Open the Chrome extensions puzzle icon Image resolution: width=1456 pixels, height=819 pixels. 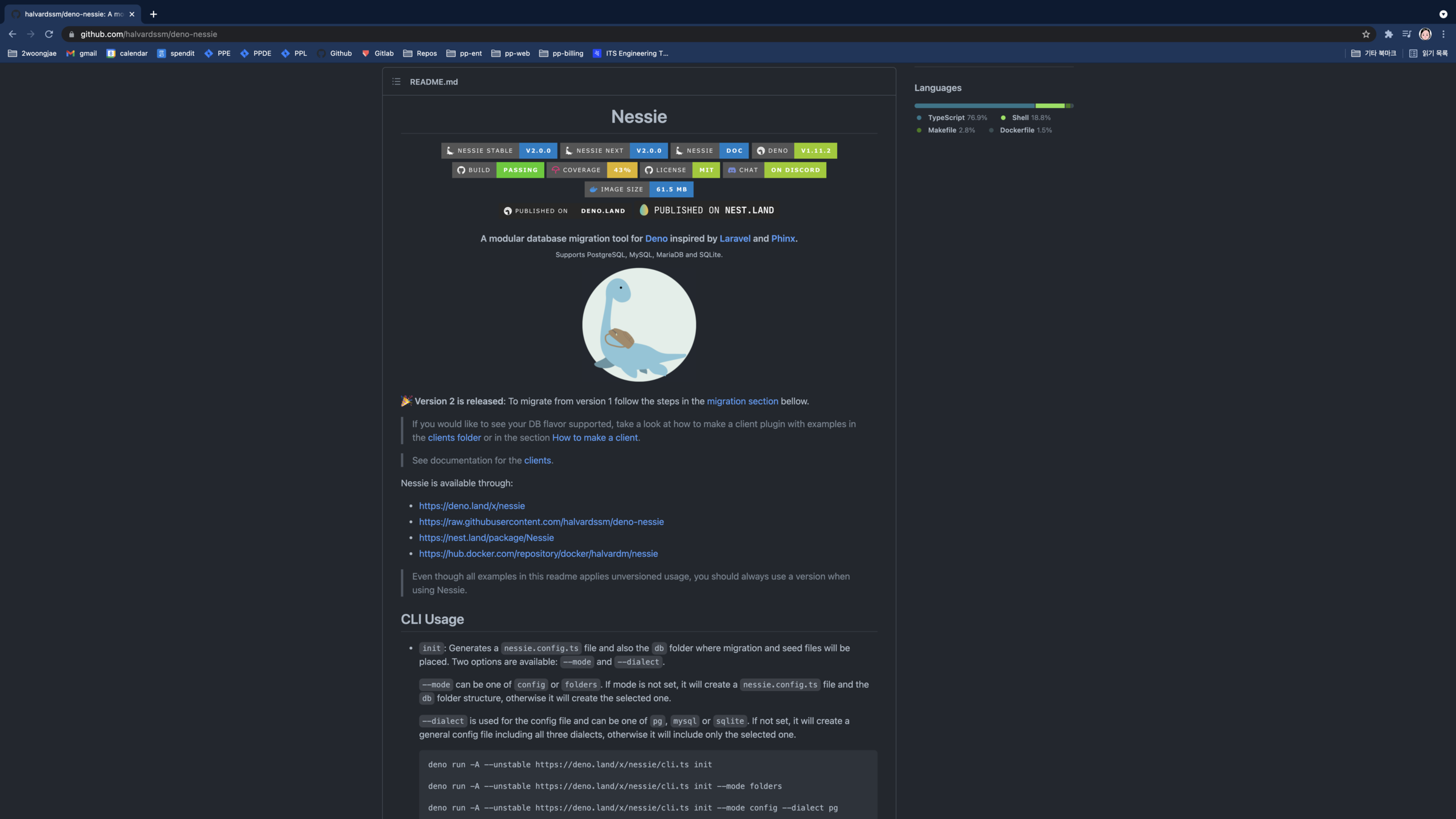click(1388, 34)
